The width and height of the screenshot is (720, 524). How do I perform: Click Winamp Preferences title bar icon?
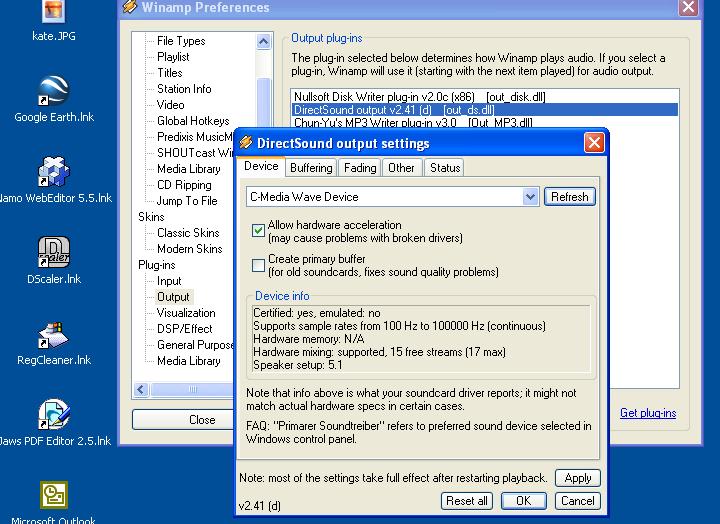(130, 7)
